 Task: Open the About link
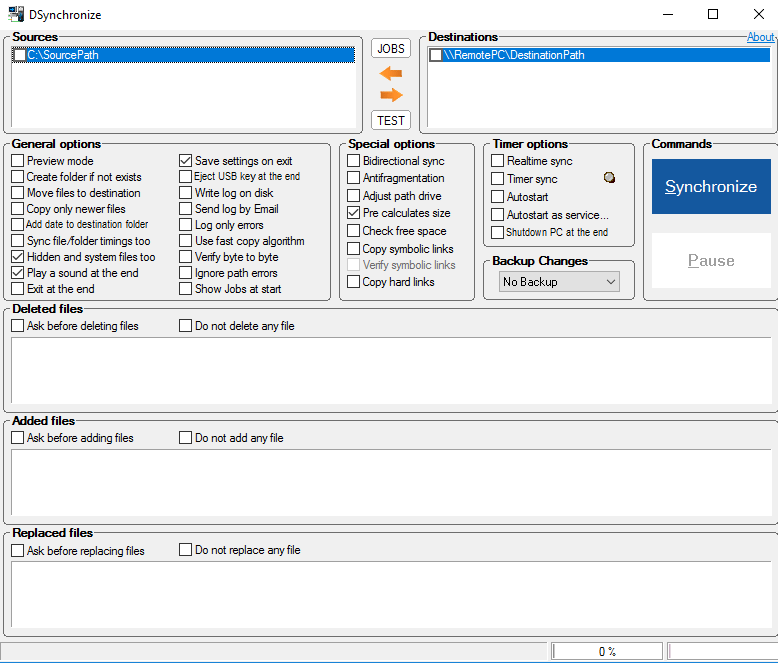pyautogui.click(x=760, y=37)
